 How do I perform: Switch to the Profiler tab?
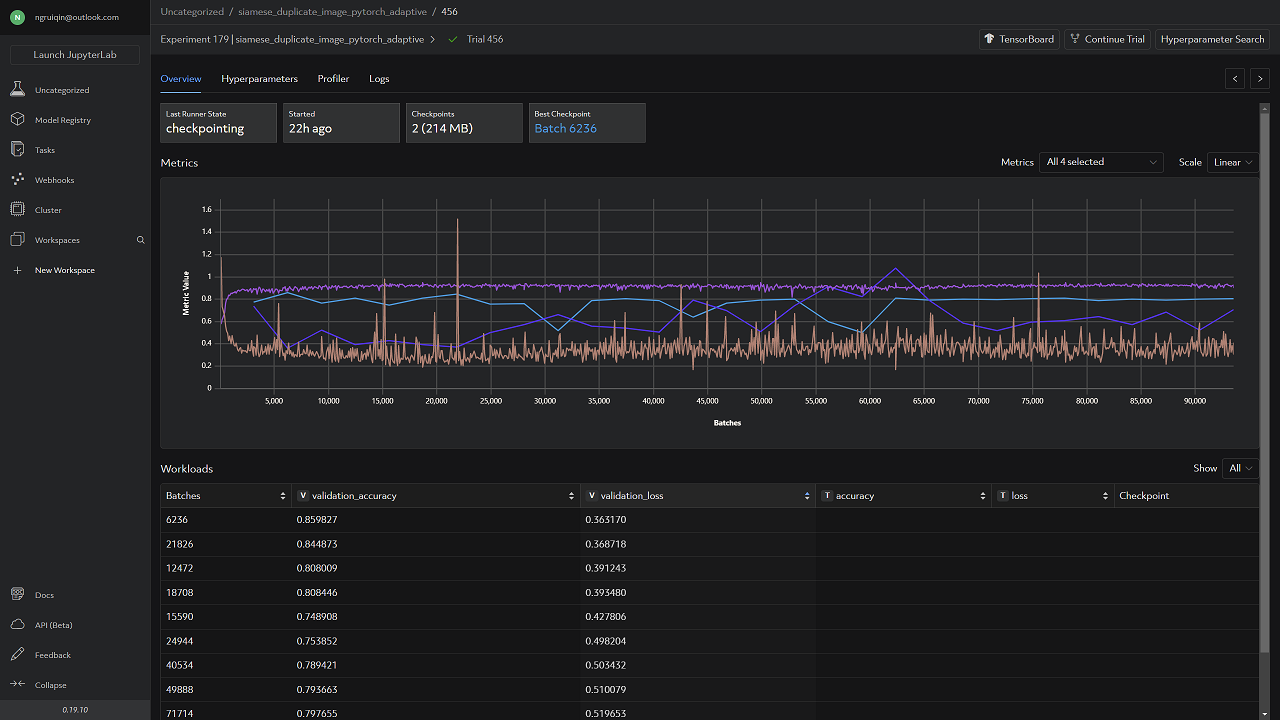click(333, 79)
